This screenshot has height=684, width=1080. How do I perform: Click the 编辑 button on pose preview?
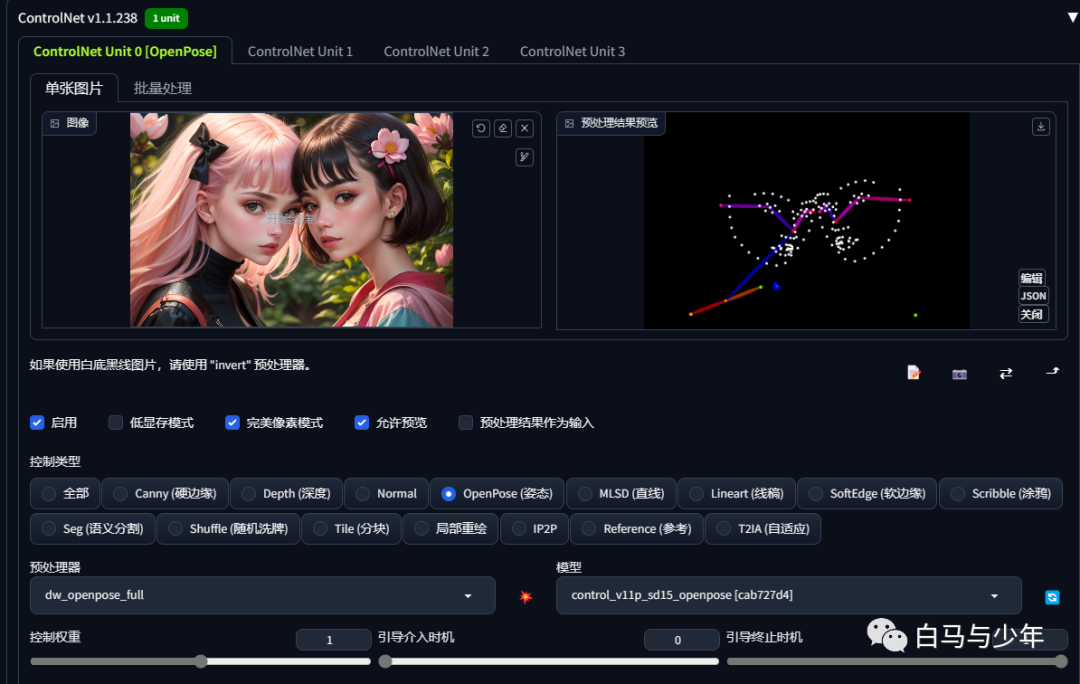click(x=1032, y=278)
